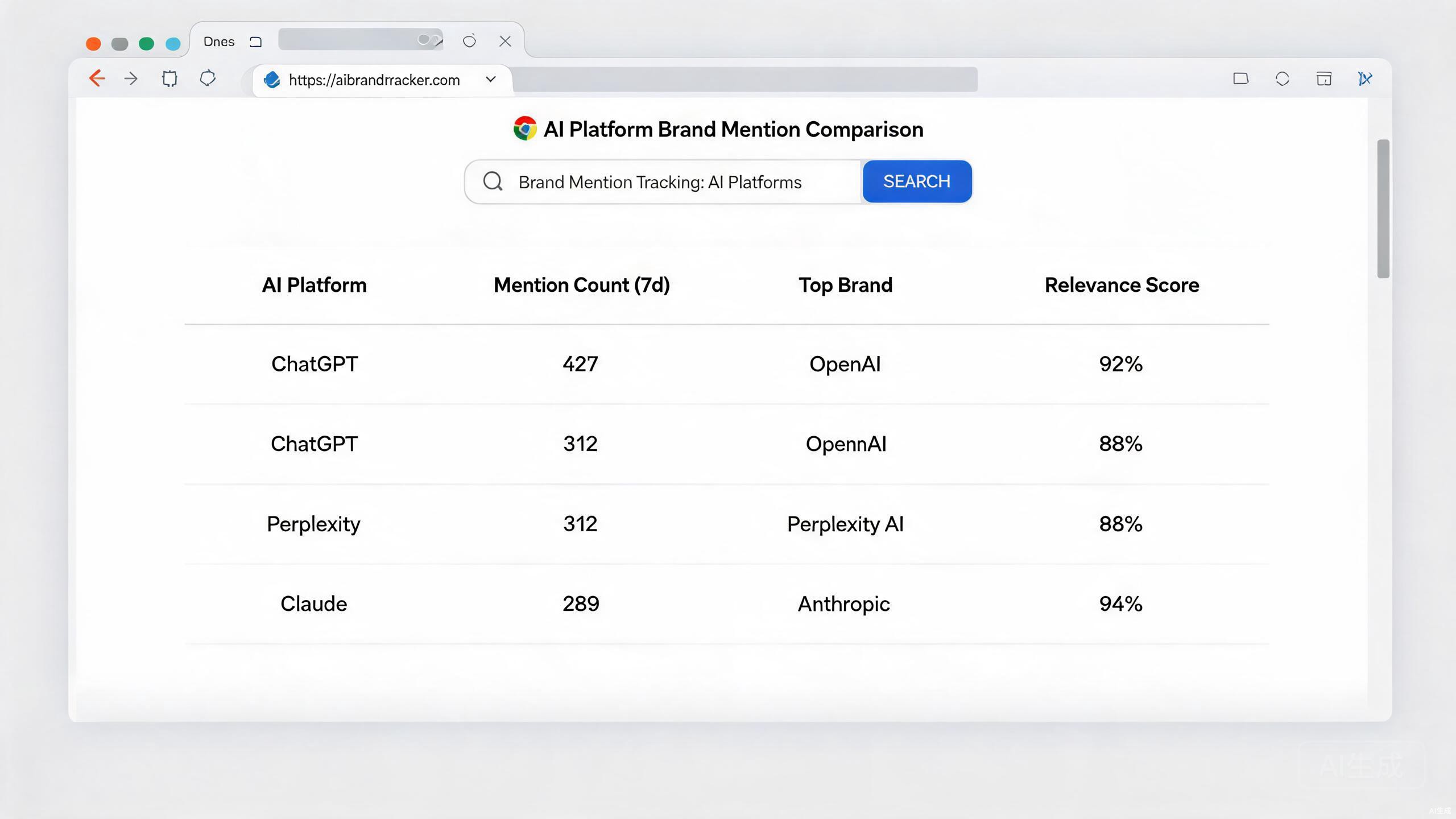Click the green window control dot

[x=146, y=44]
